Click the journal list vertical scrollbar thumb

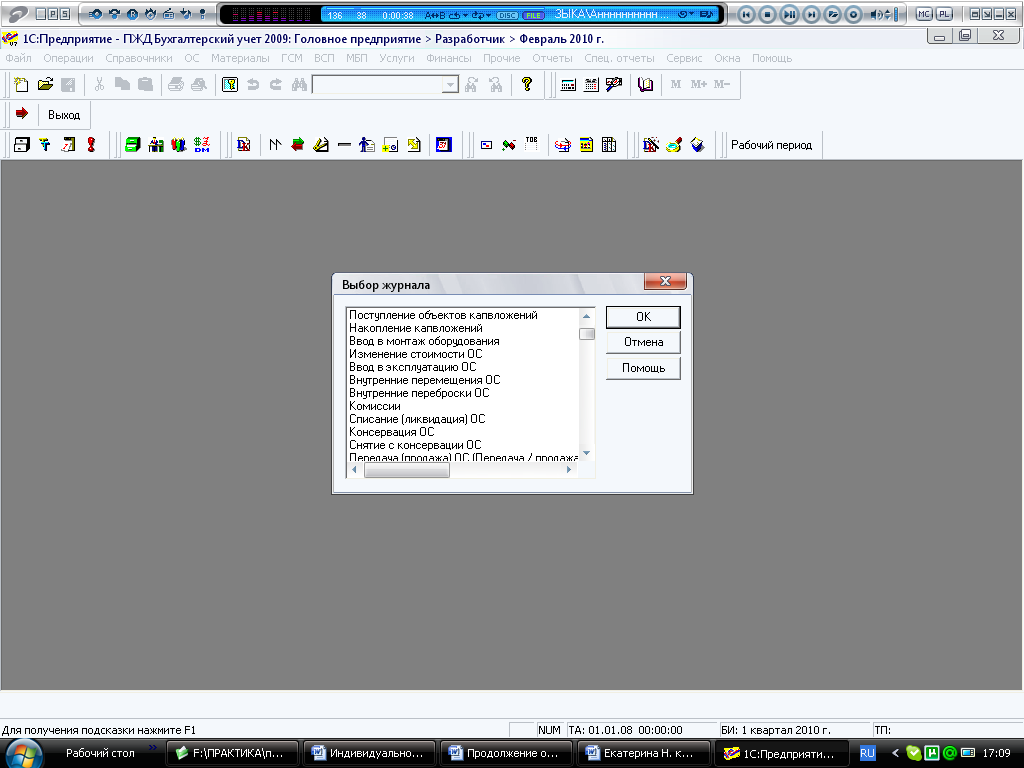coord(587,334)
